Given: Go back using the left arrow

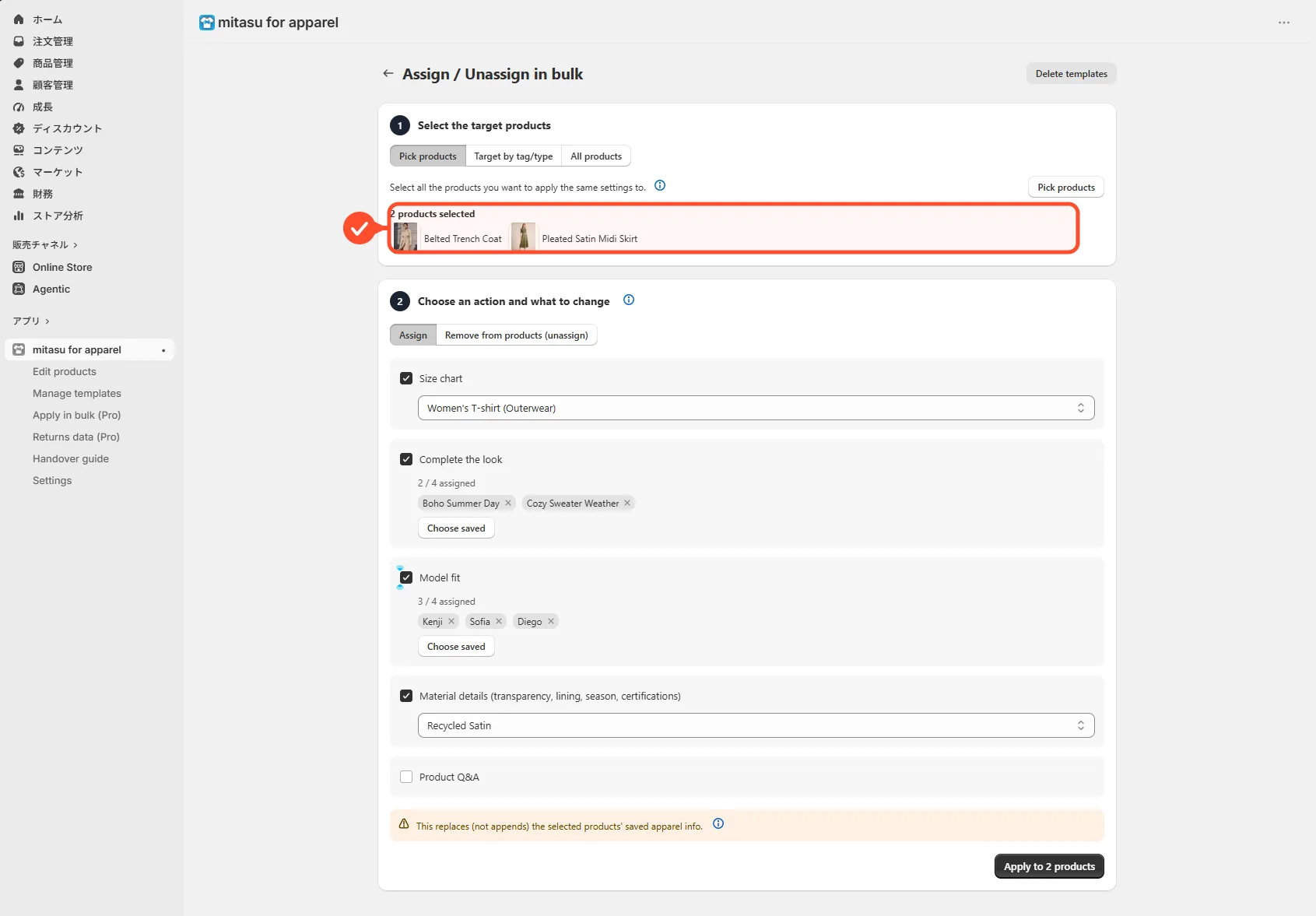Looking at the screenshot, I should 388,74.
